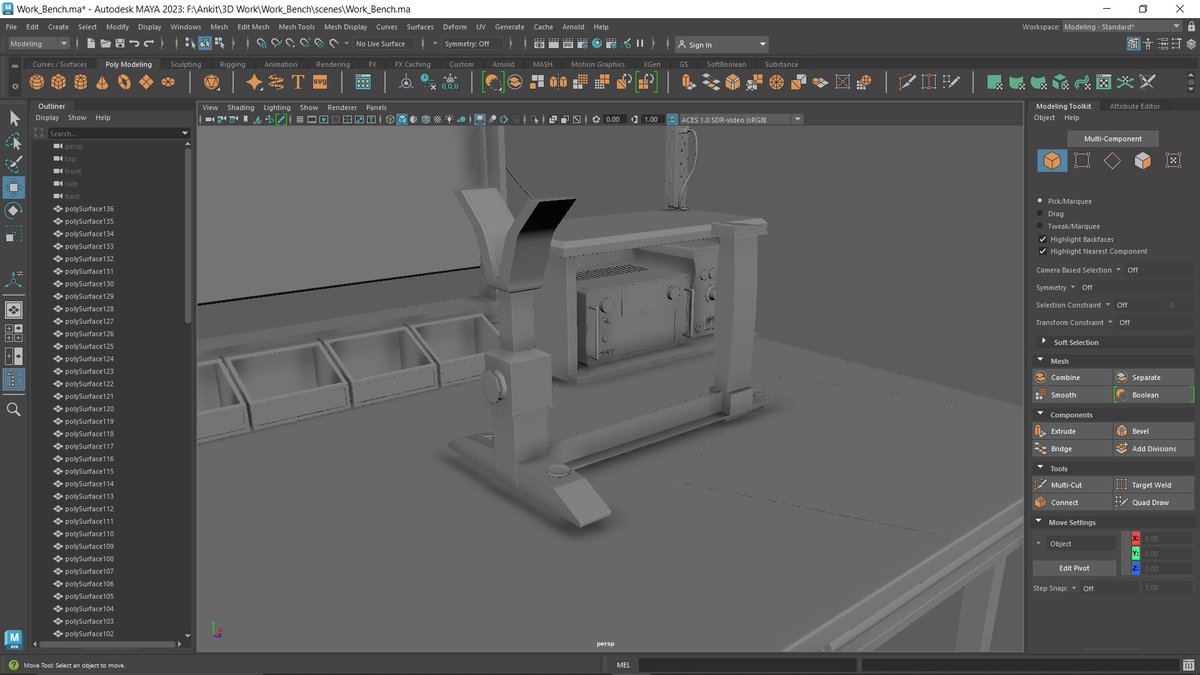This screenshot has height=675, width=1200.
Task: Open the Sign In dropdown
Action: click(722, 44)
